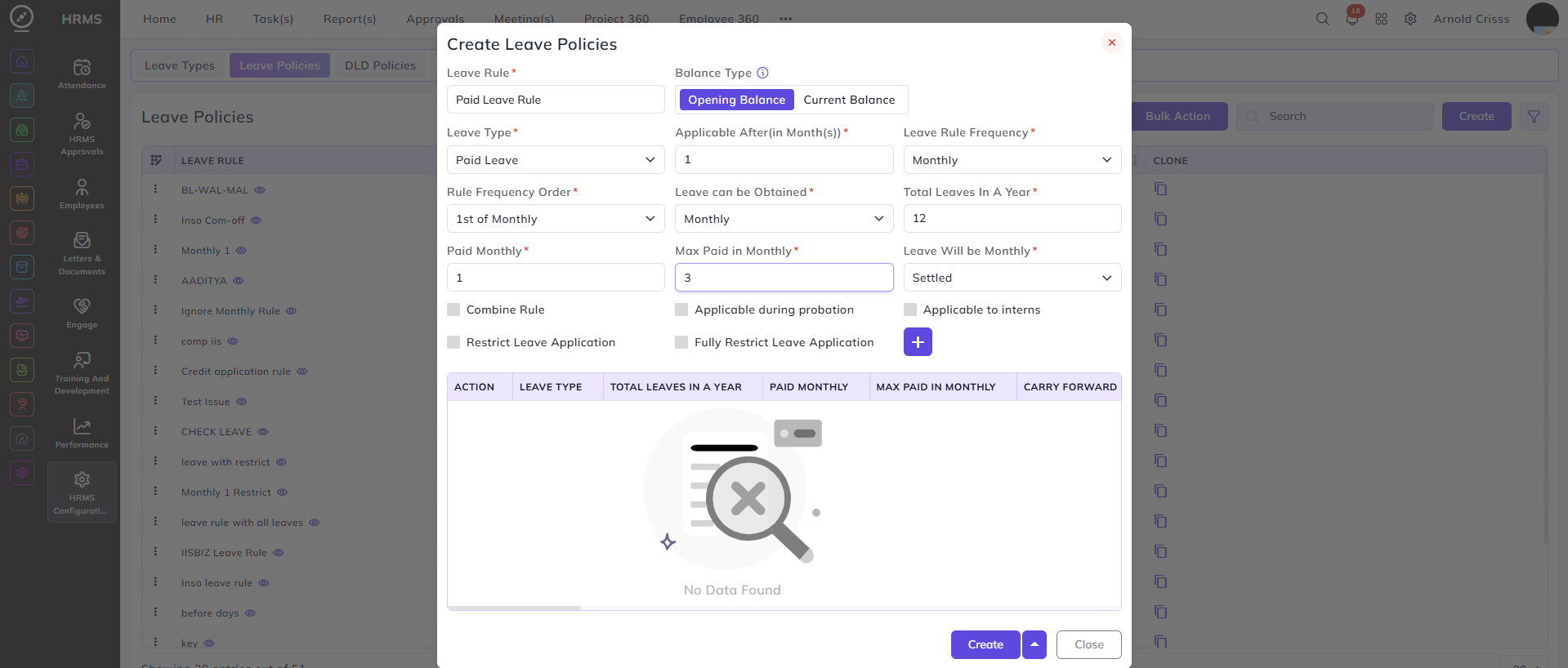Switch to the Leave Policies tab
1568x668 pixels.
pyautogui.click(x=279, y=65)
